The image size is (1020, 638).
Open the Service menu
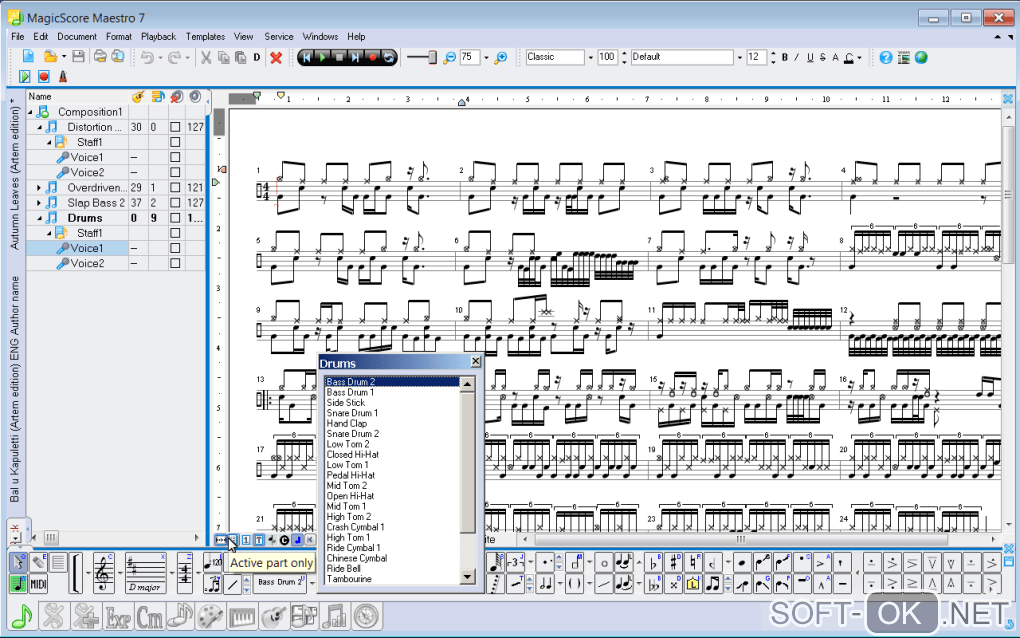tap(278, 36)
